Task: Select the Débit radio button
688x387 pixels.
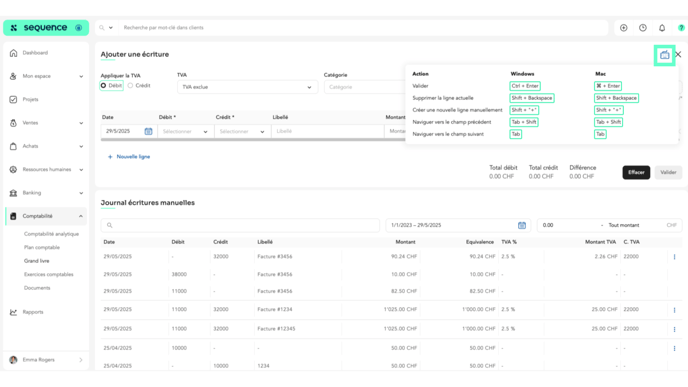Action: pos(104,86)
